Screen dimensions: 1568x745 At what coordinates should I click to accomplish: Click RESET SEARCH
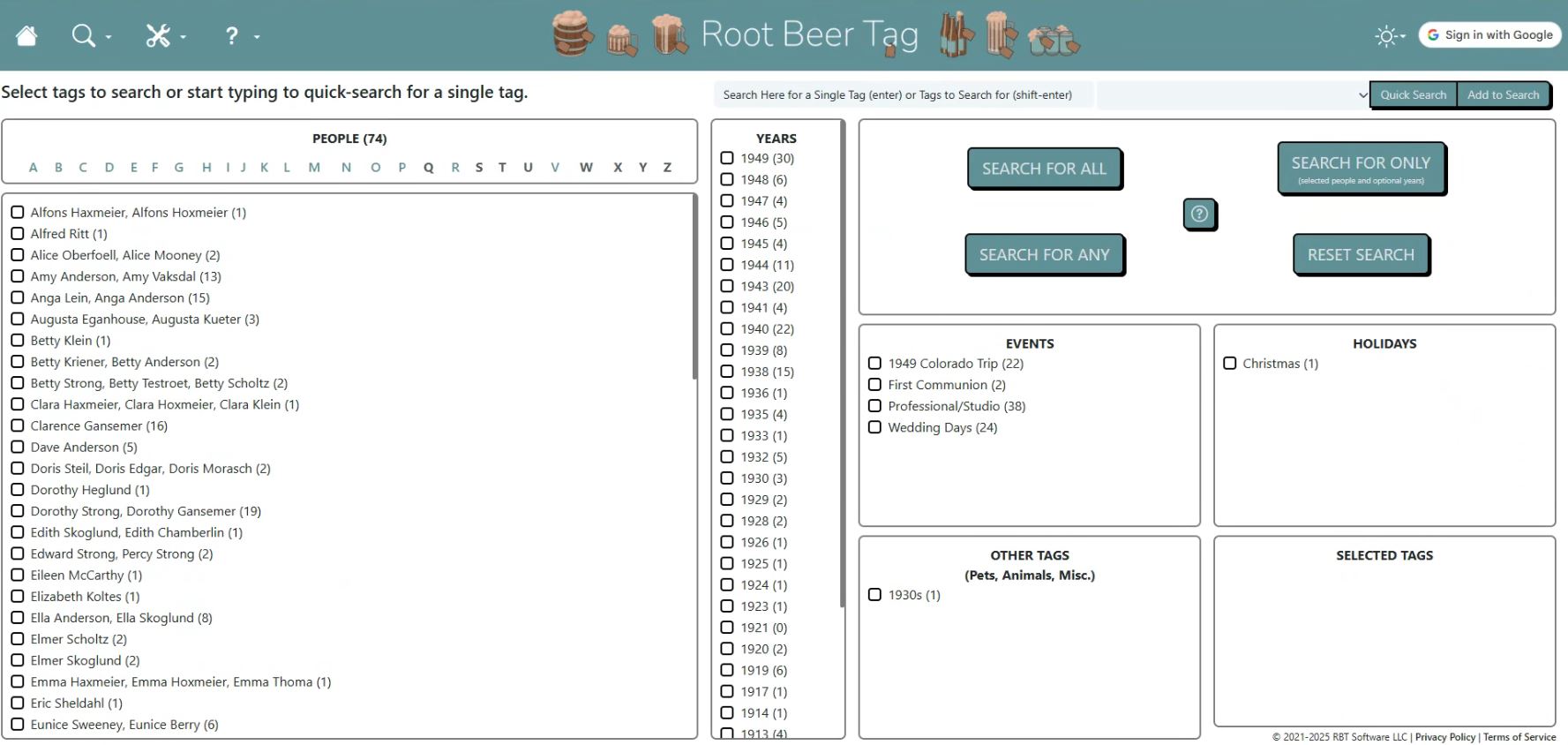pyautogui.click(x=1361, y=255)
